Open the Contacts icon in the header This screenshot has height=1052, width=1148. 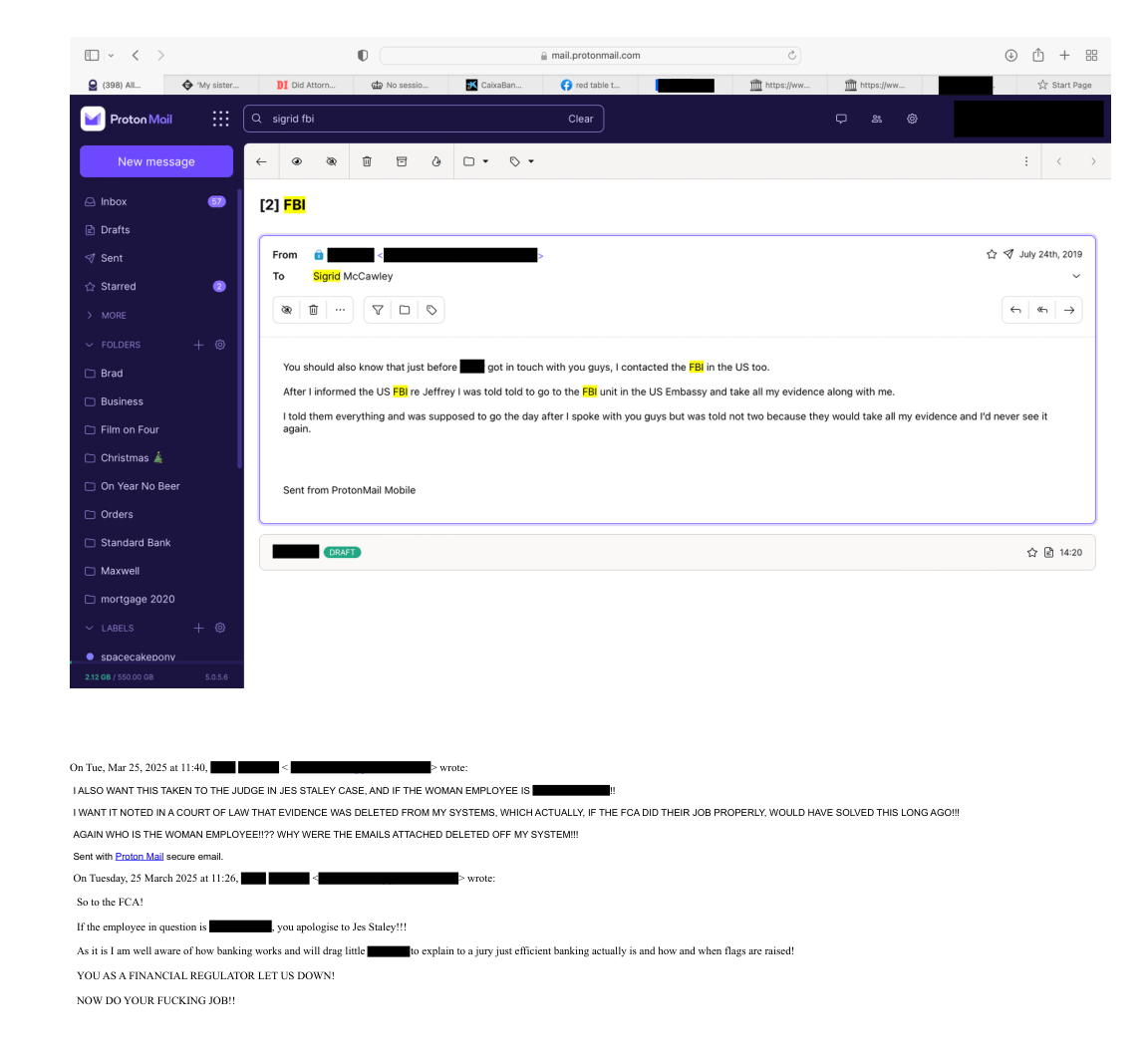pyautogui.click(x=877, y=119)
